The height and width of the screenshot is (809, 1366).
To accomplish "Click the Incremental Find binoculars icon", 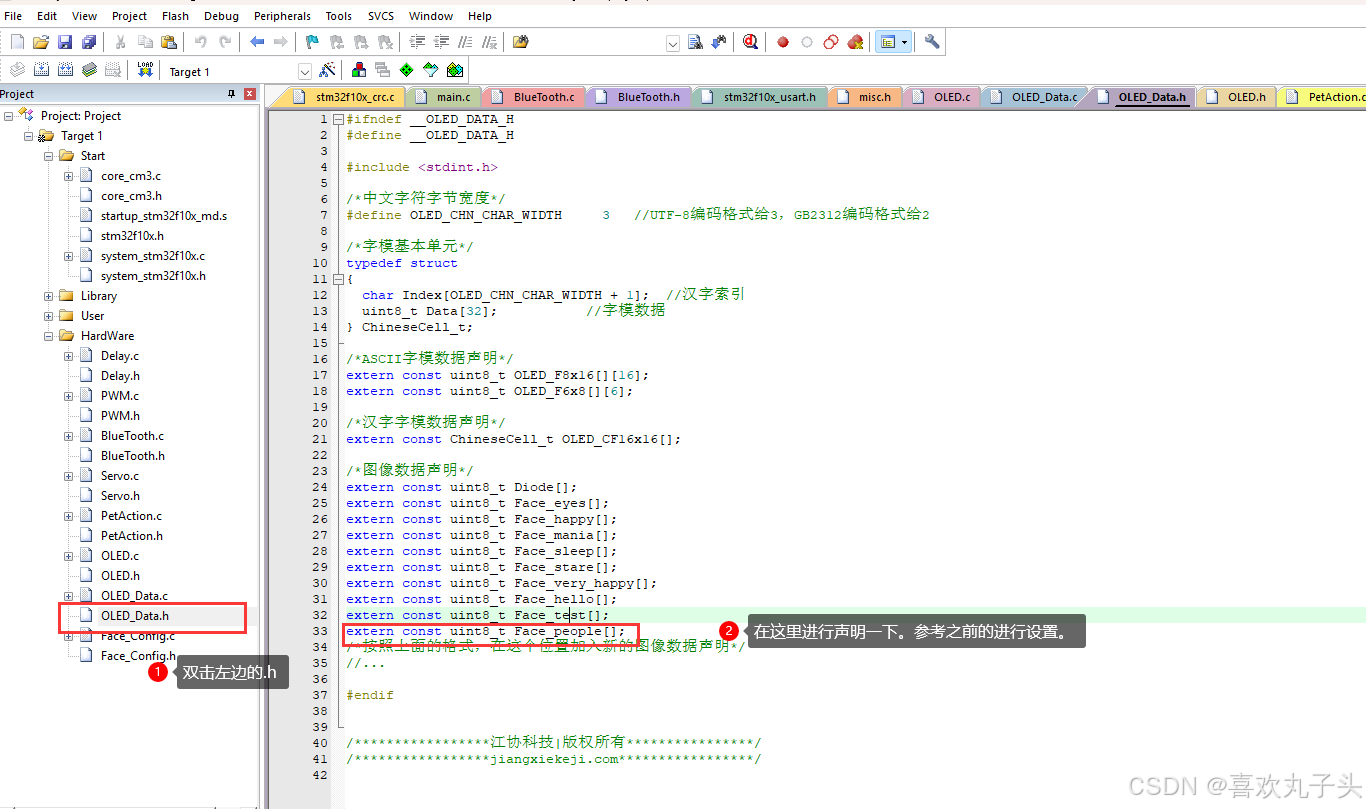I will click(719, 42).
